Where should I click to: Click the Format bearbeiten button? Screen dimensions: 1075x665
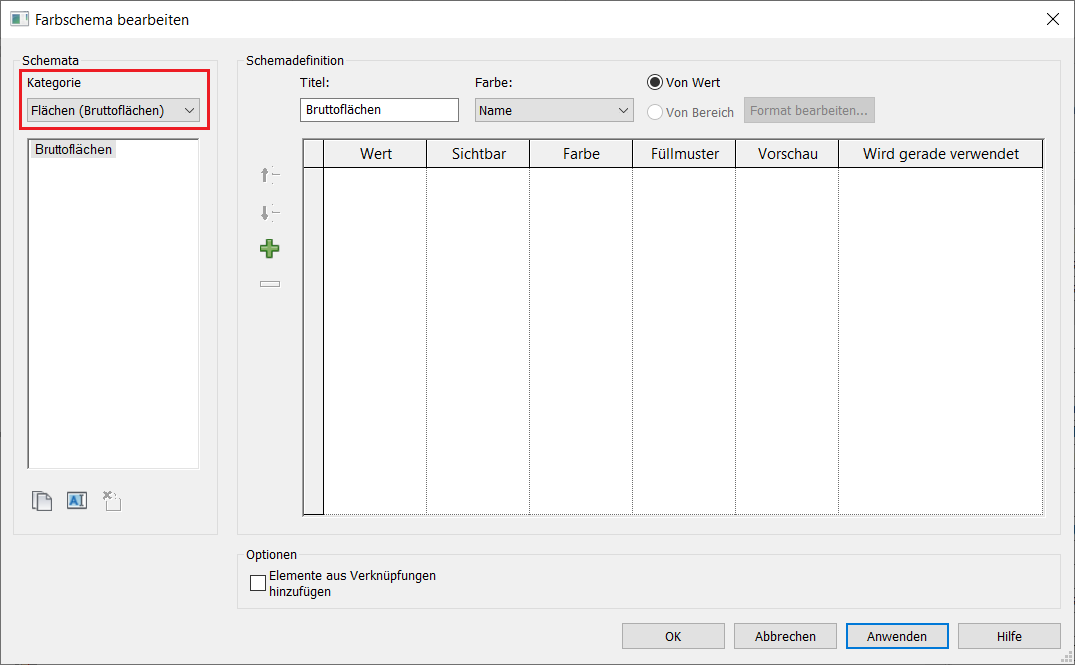(x=809, y=110)
